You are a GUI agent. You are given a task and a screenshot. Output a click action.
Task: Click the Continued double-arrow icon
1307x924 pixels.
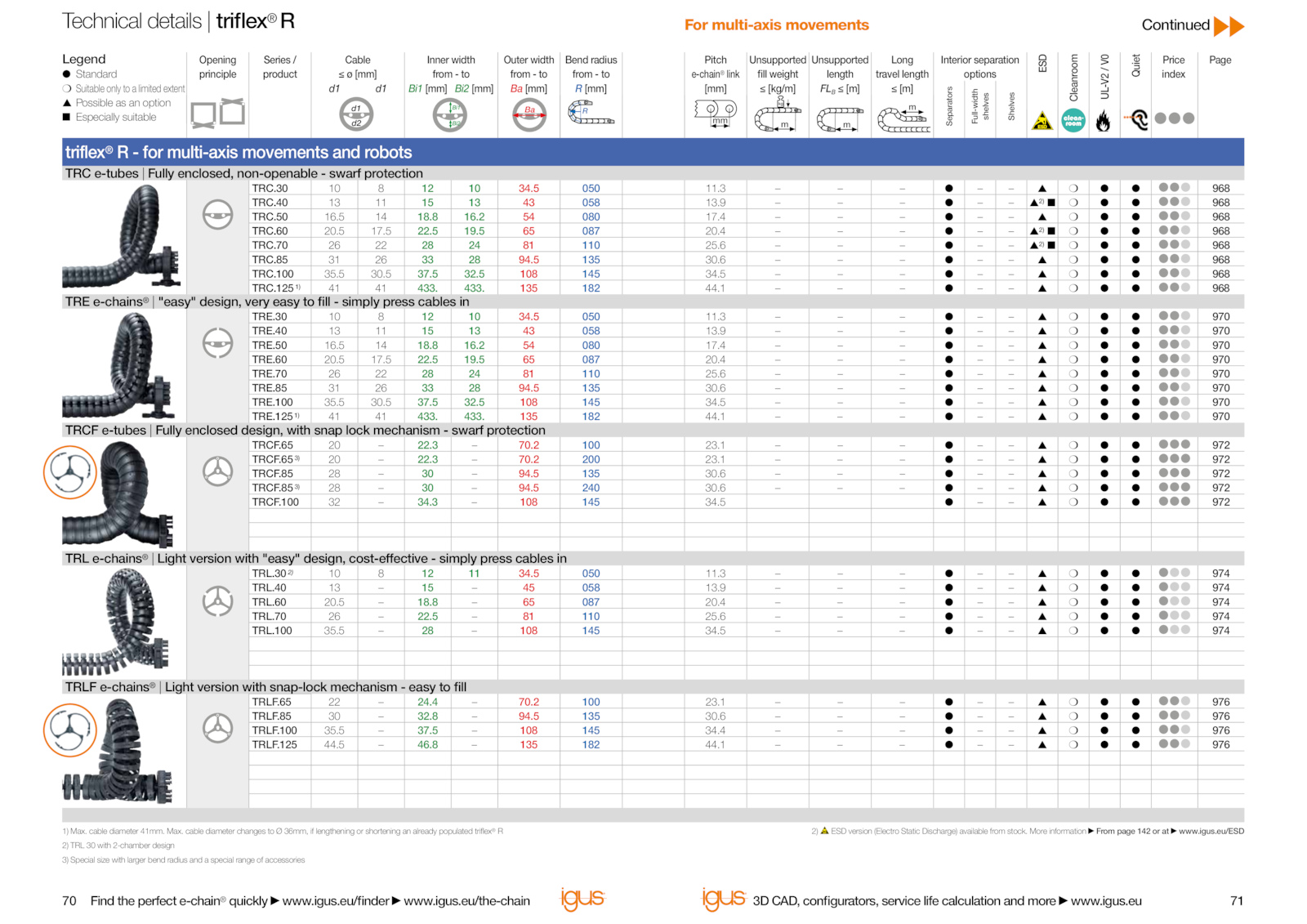1229,26
